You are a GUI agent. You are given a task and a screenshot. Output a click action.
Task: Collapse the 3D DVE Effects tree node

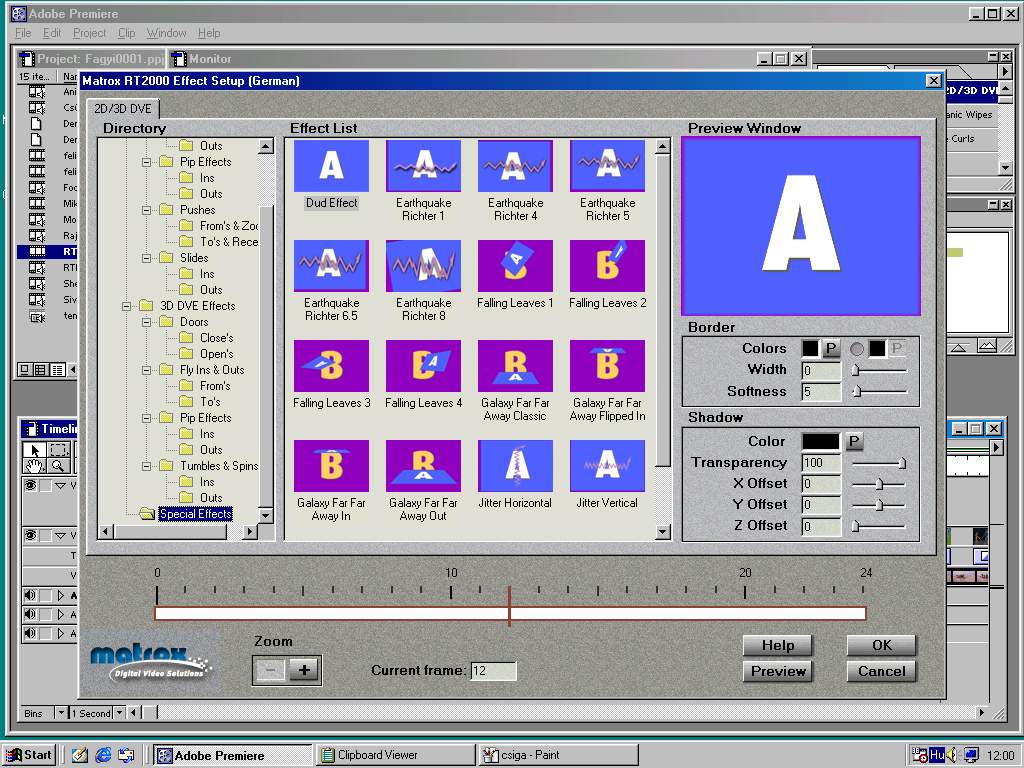[x=127, y=306]
